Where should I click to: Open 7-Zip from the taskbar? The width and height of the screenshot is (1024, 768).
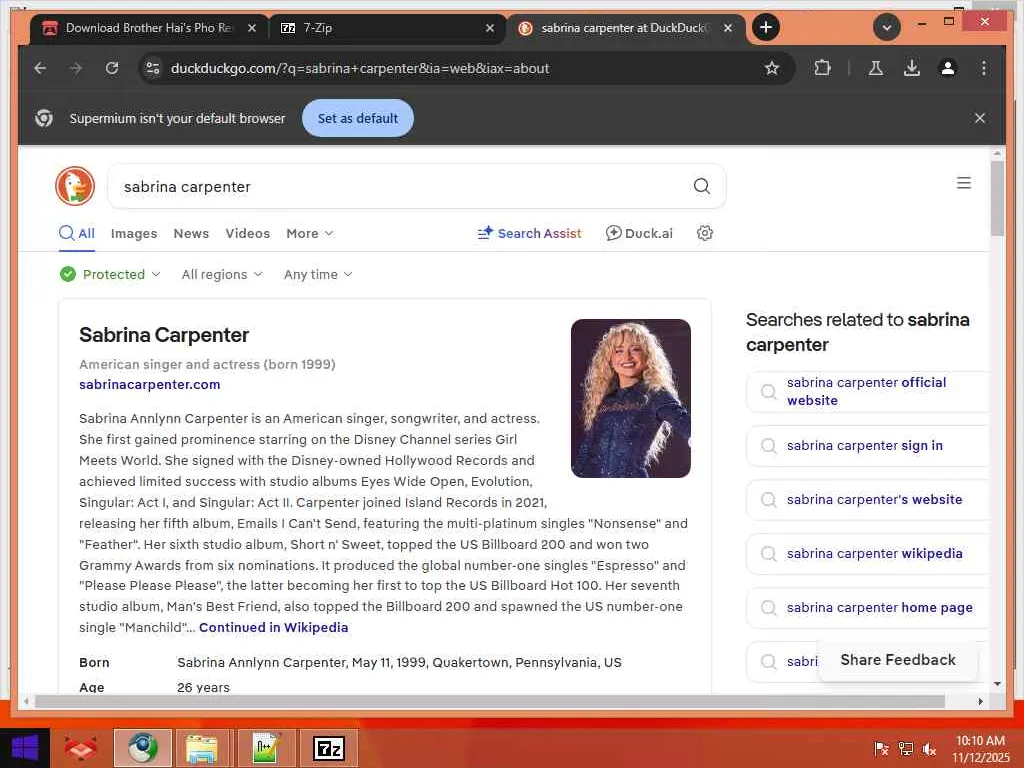click(x=328, y=748)
